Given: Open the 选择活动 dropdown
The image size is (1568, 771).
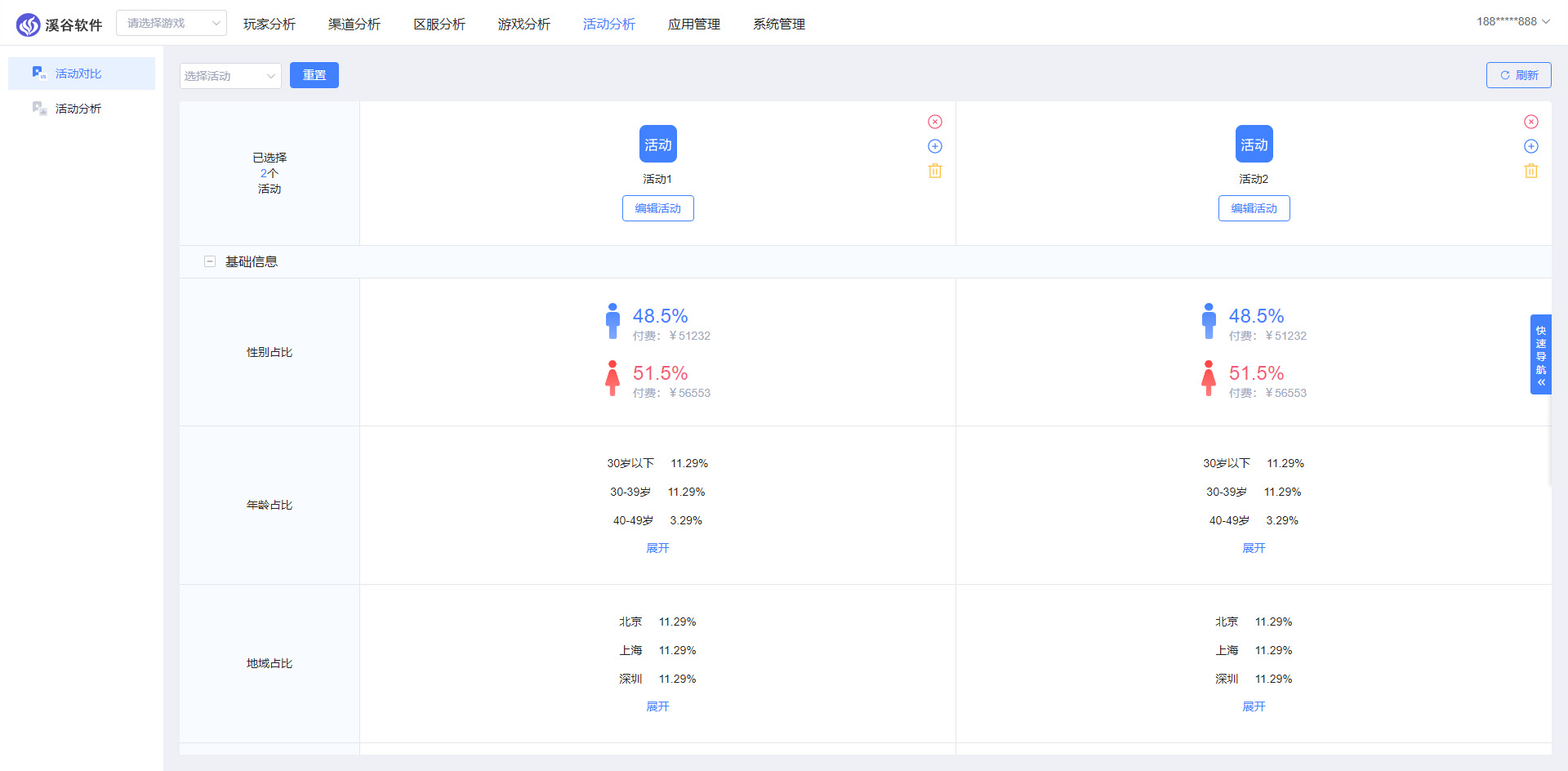Looking at the screenshot, I should 230,76.
